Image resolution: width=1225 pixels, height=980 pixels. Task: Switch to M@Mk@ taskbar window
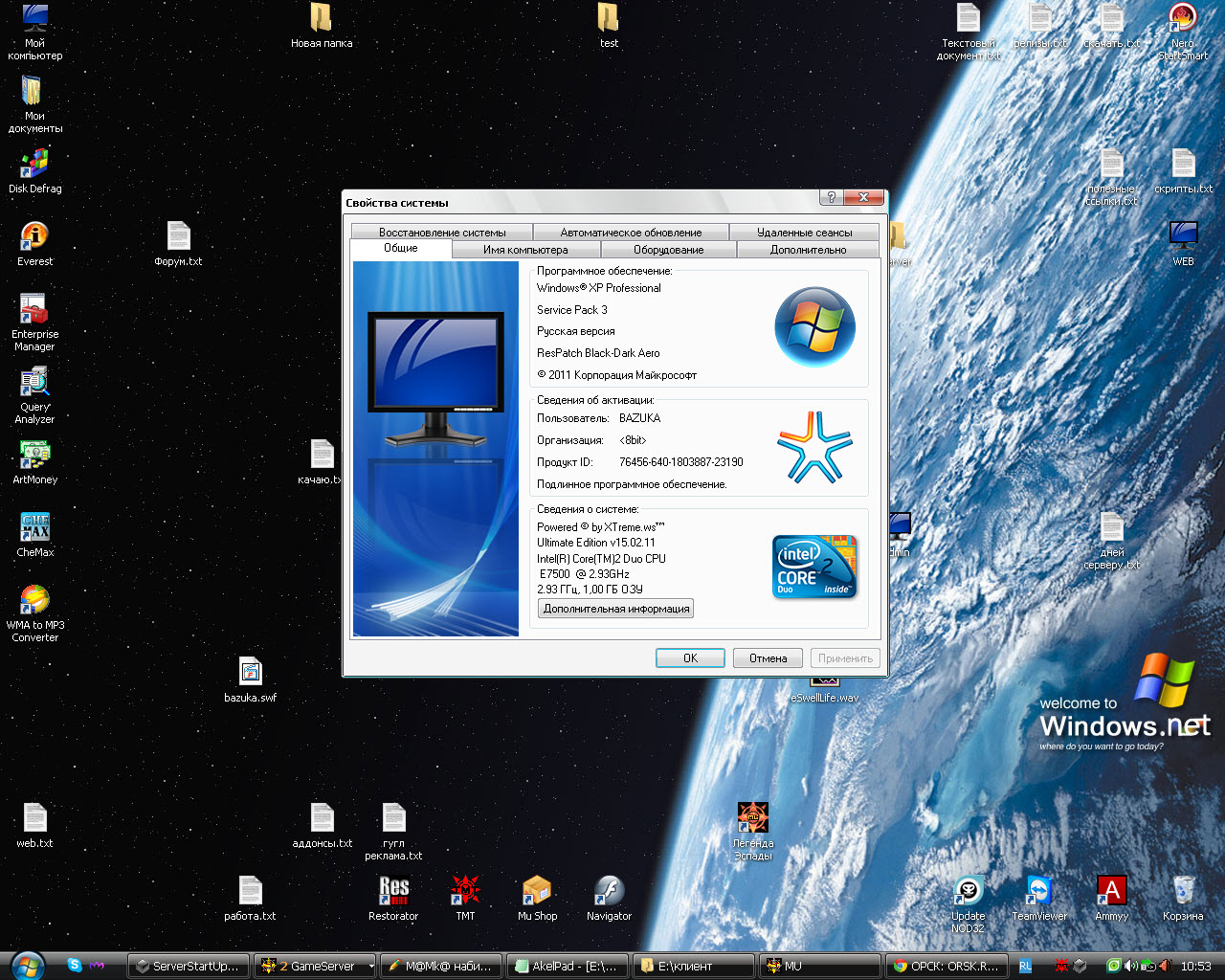click(440, 967)
